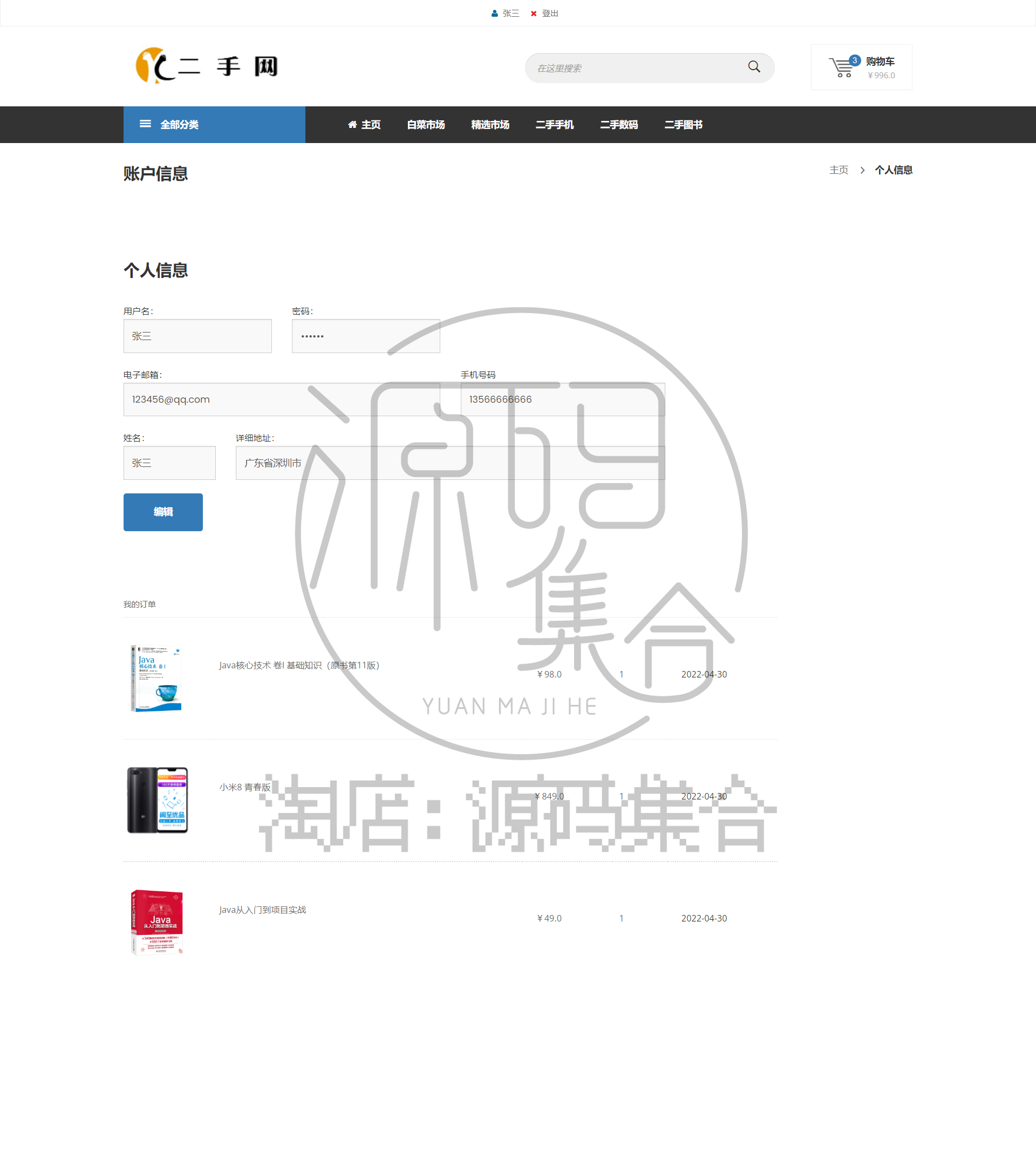Click the 登出 logout link
Image resolution: width=1036 pixels, height=1159 pixels.
pyautogui.click(x=550, y=13)
